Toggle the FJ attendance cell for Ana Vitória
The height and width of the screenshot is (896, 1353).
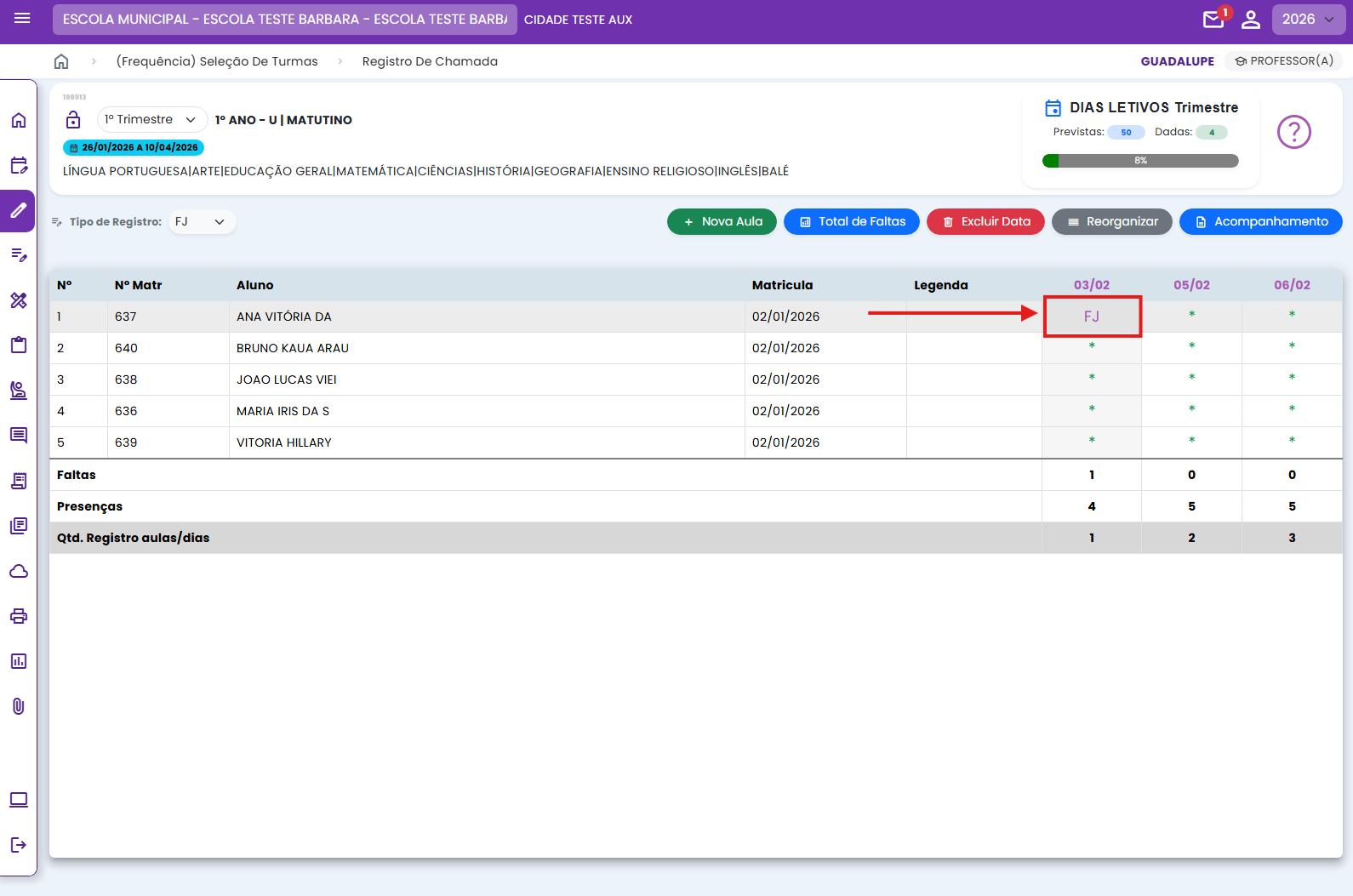1092,317
